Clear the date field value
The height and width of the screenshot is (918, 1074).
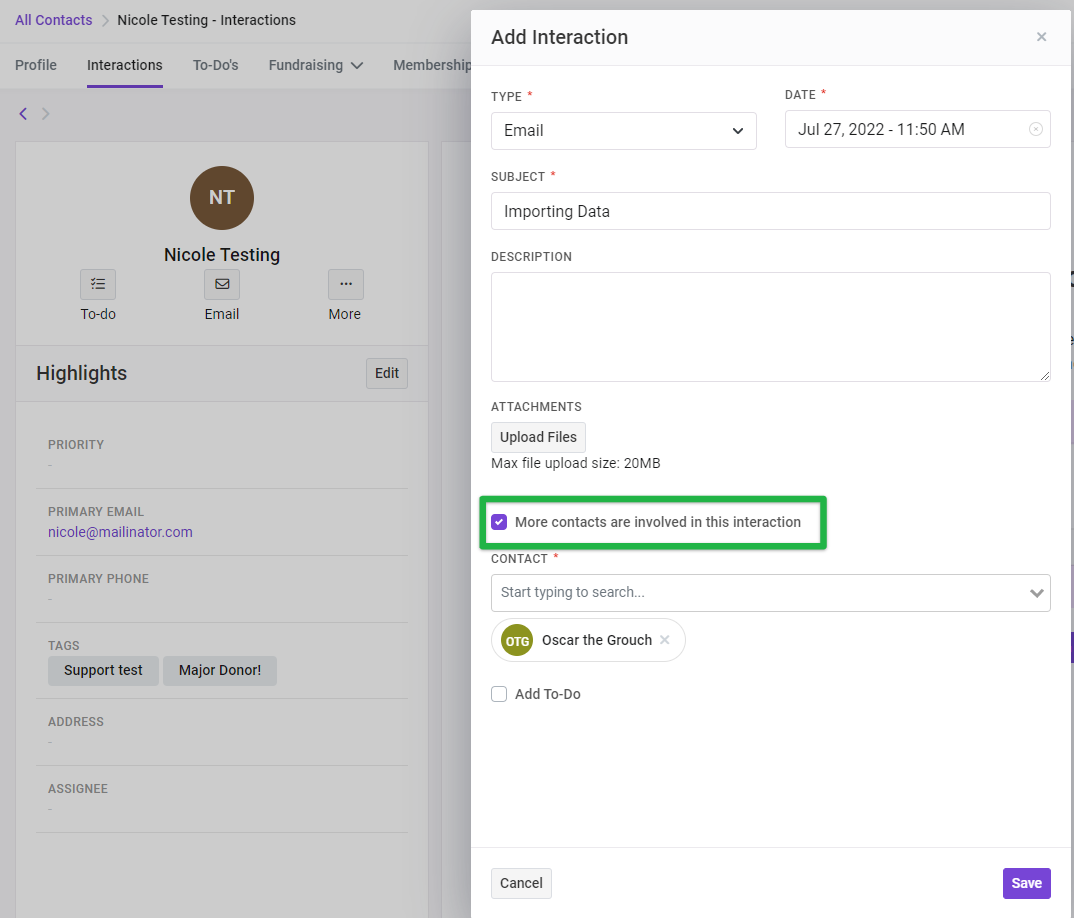point(1036,129)
